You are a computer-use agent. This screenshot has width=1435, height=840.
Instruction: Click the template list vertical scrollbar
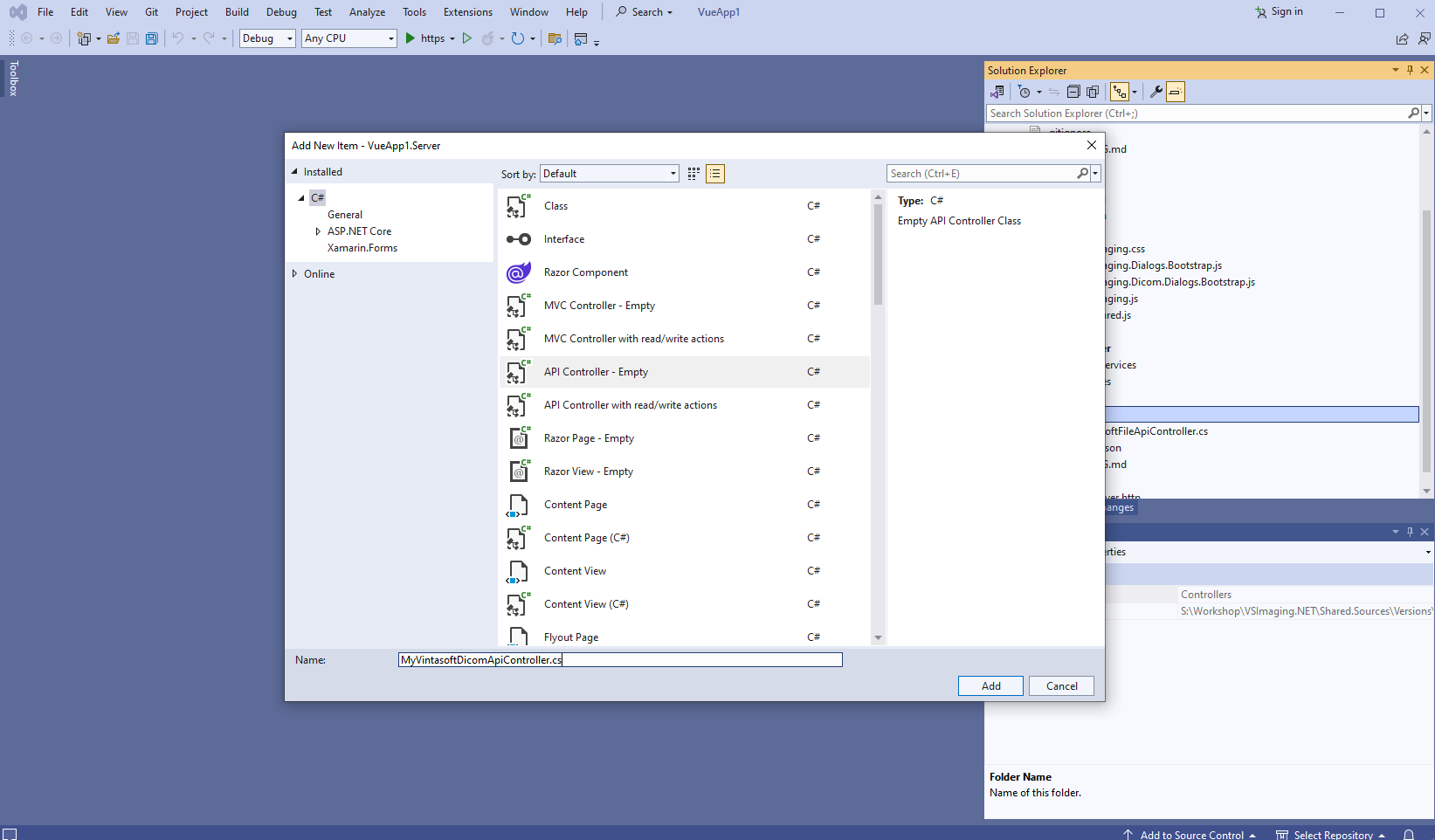(878, 255)
